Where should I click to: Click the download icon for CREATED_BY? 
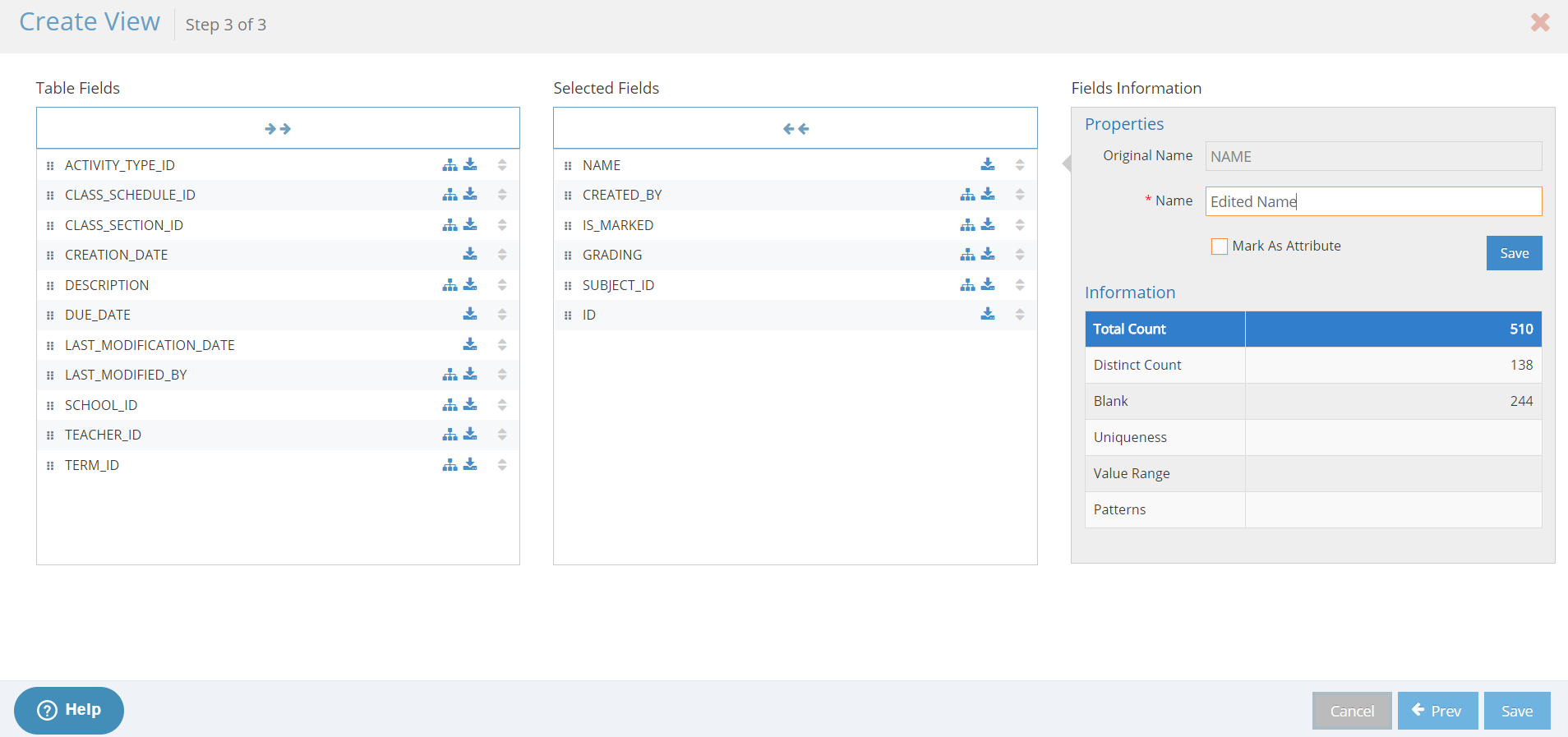[988, 195]
